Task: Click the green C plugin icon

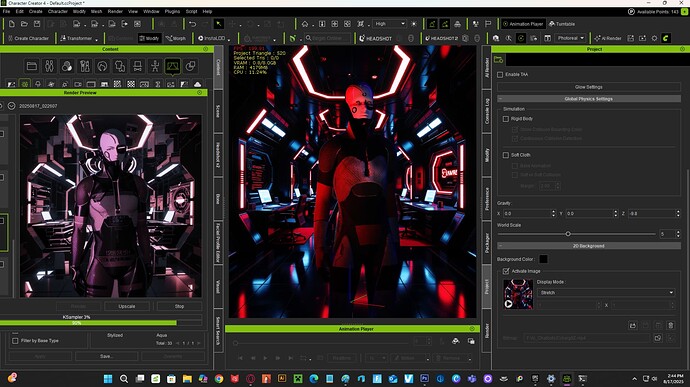Action: click(666, 38)
